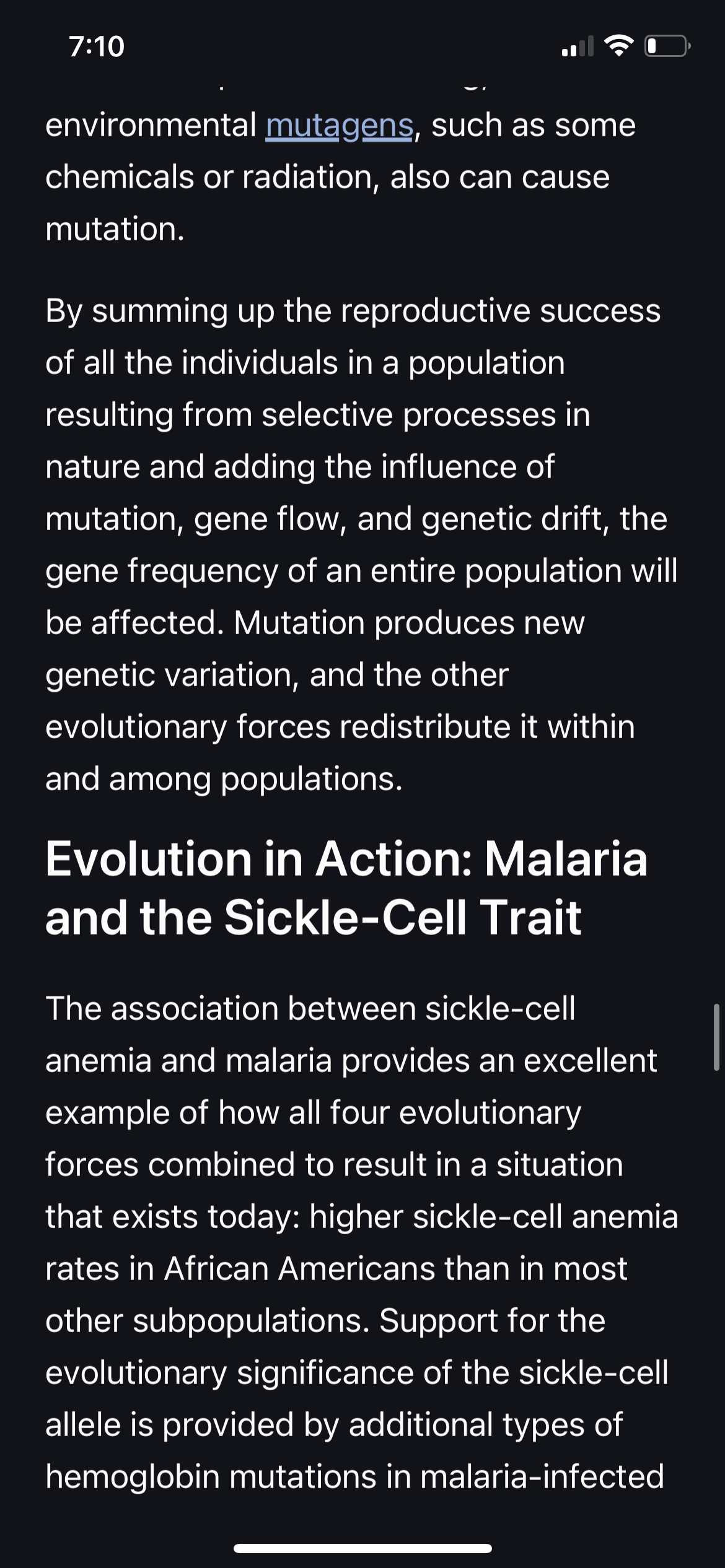
Task: Tap 'The association between sickle-cell' line
Action: pos(310,1009)
